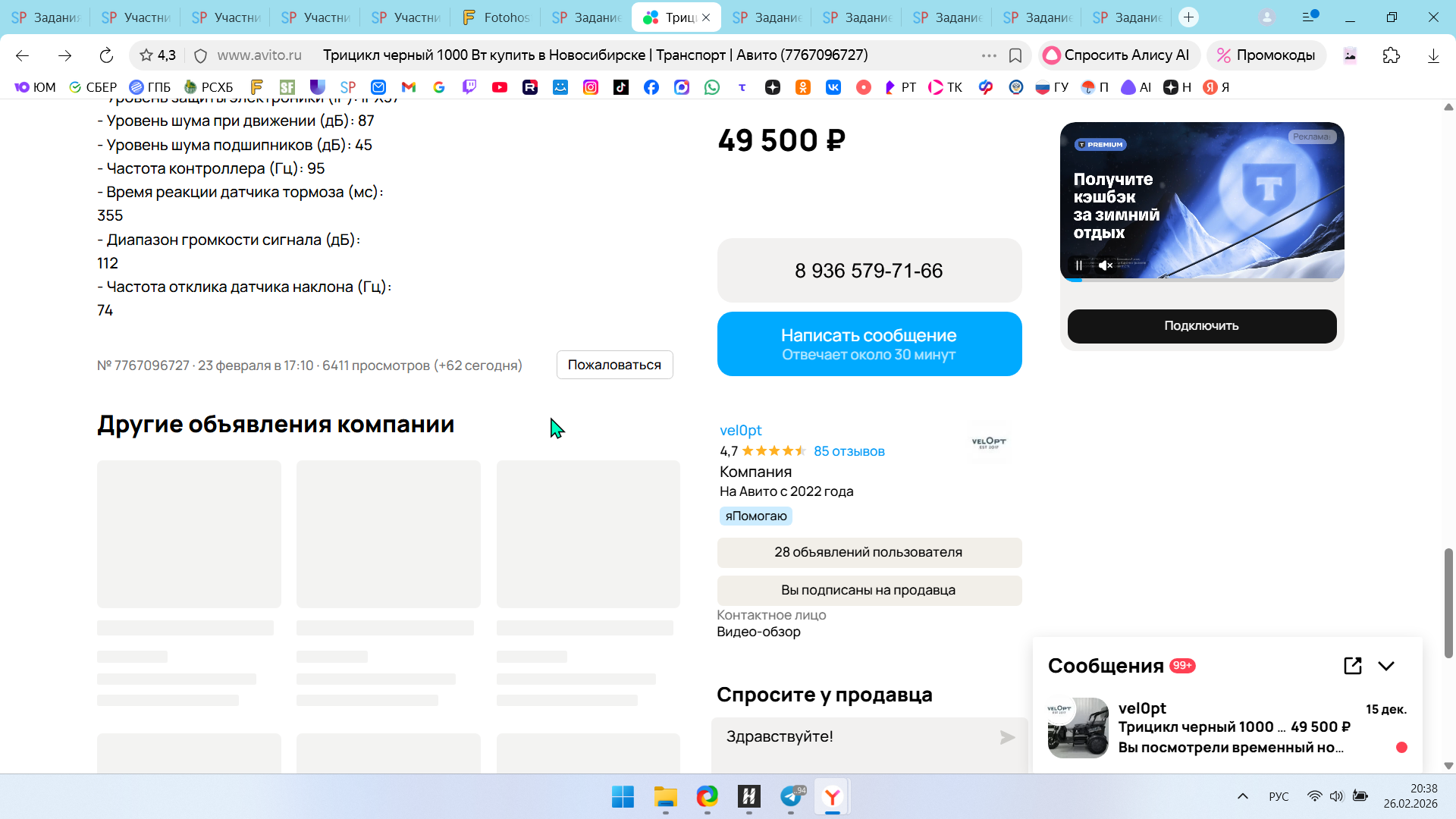Open messages panel in new window

click(1352, 666)
